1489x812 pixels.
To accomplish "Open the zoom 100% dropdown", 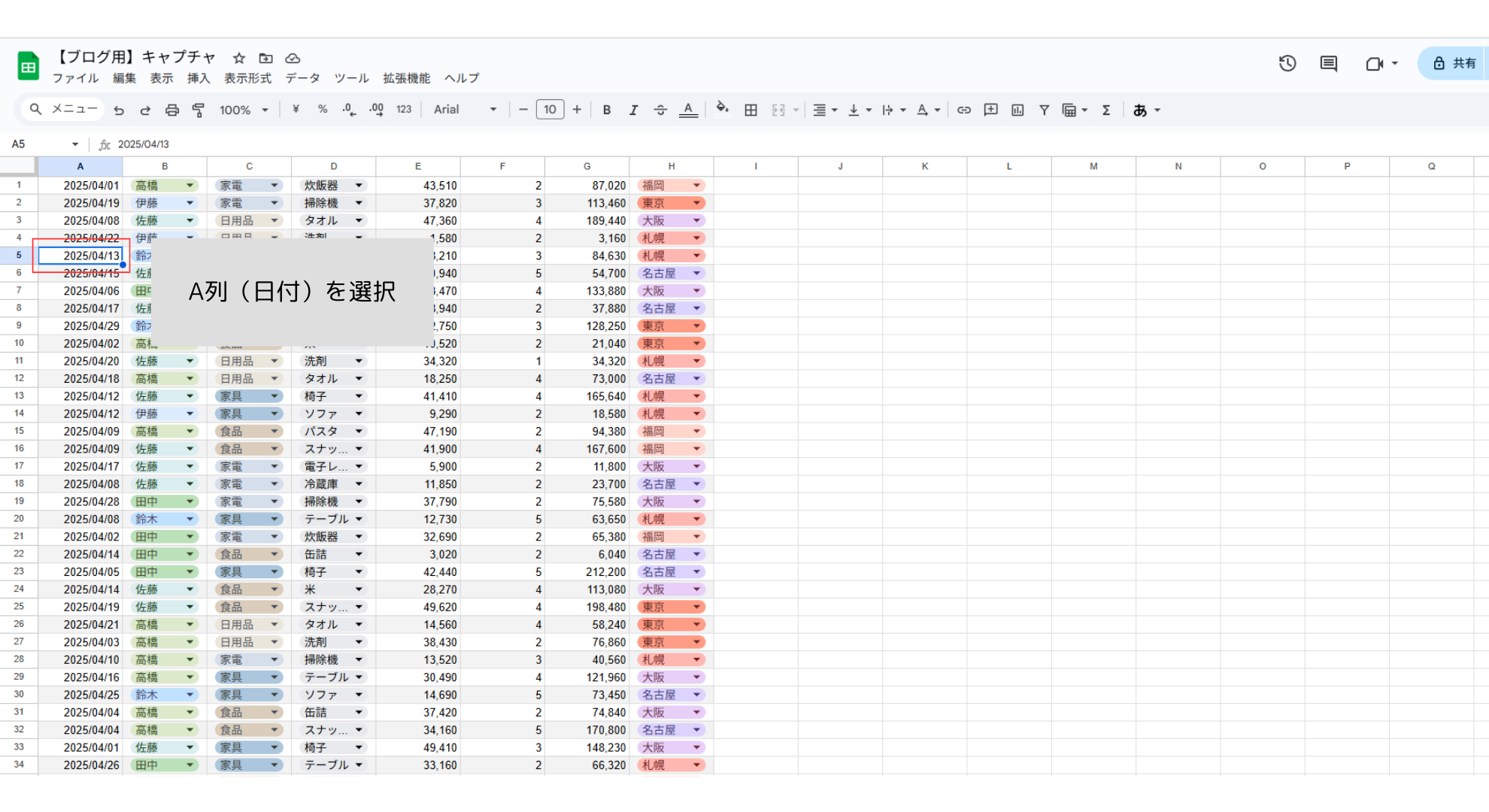I will tap(244, 110).
